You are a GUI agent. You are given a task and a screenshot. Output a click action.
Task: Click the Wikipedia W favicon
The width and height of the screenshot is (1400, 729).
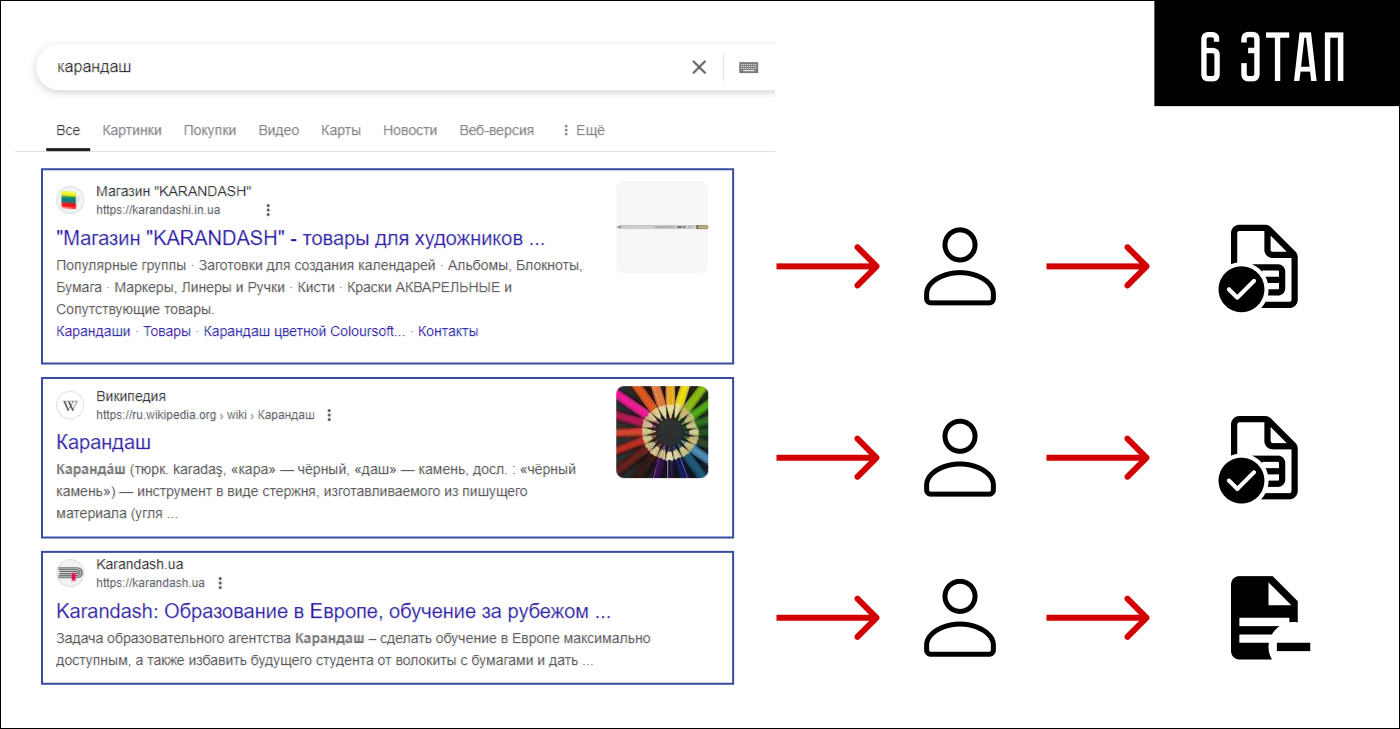click(x=70, y=405)
